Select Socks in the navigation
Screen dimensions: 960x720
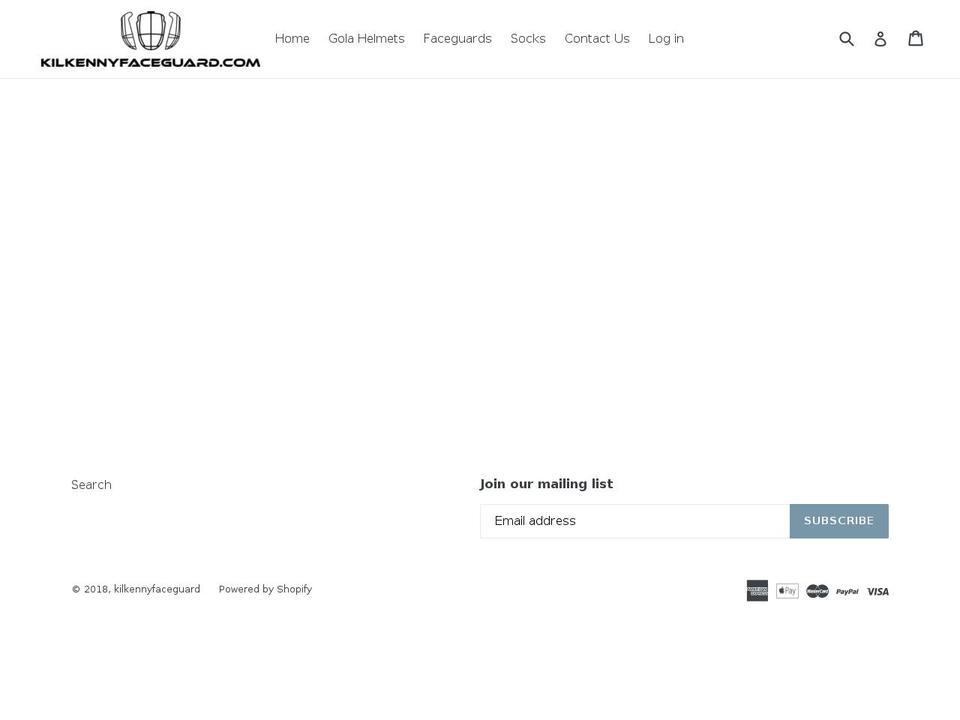[x=528, y=39]
